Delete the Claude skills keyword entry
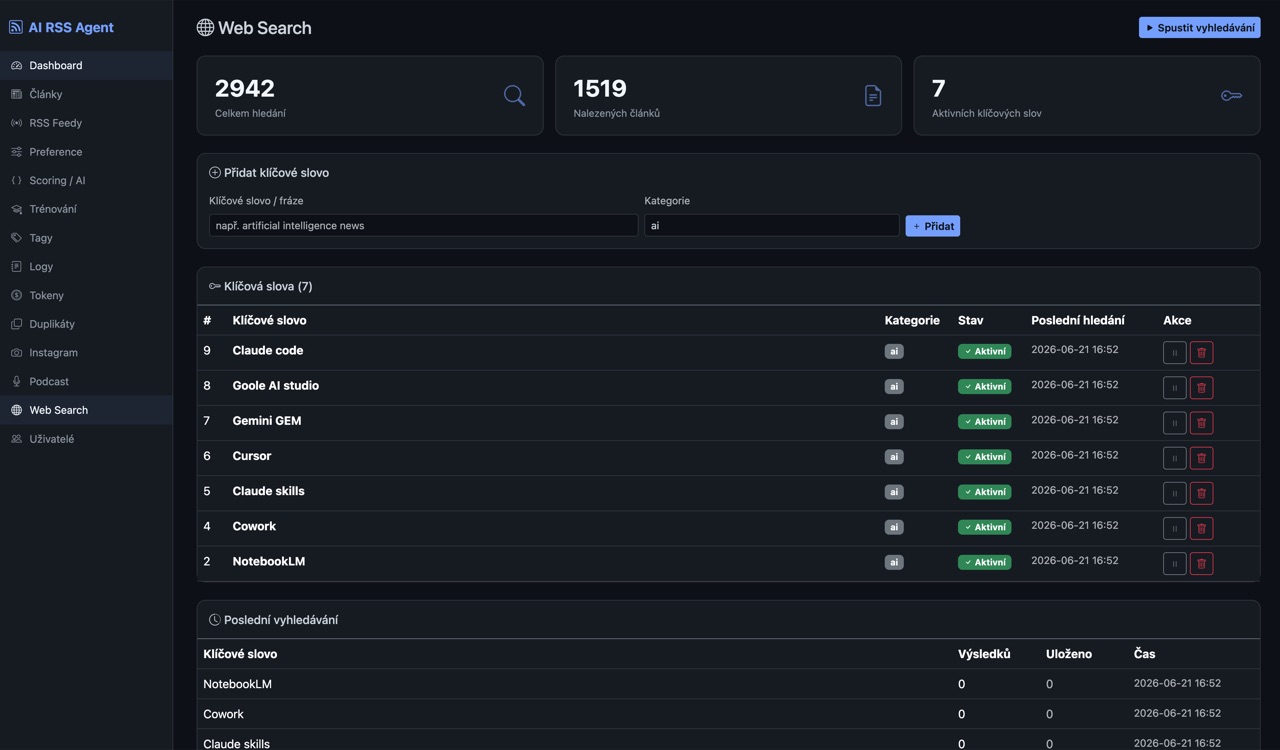The width and height of the screenshot is (1280, 750). pos(1202,492)
